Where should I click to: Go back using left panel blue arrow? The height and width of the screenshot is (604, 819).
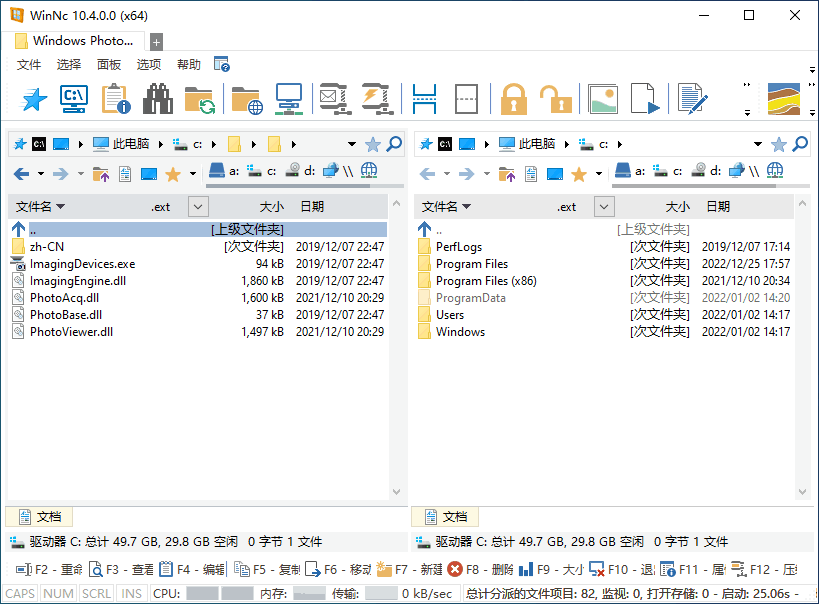[x=21, y=173]
